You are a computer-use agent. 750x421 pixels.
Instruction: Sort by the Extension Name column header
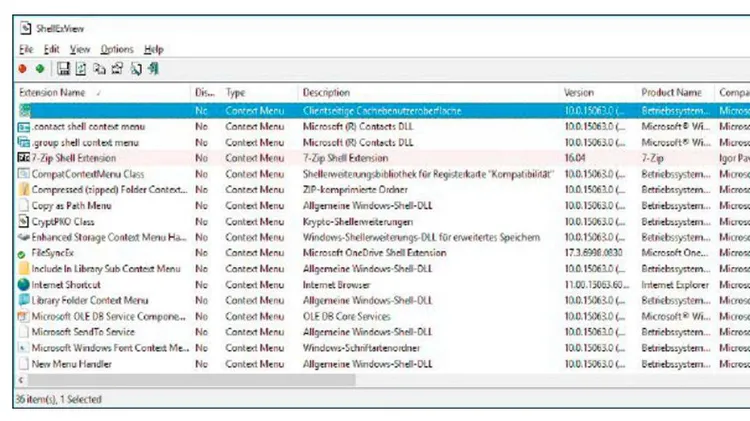pyautogui.click(x=102, y=93)
